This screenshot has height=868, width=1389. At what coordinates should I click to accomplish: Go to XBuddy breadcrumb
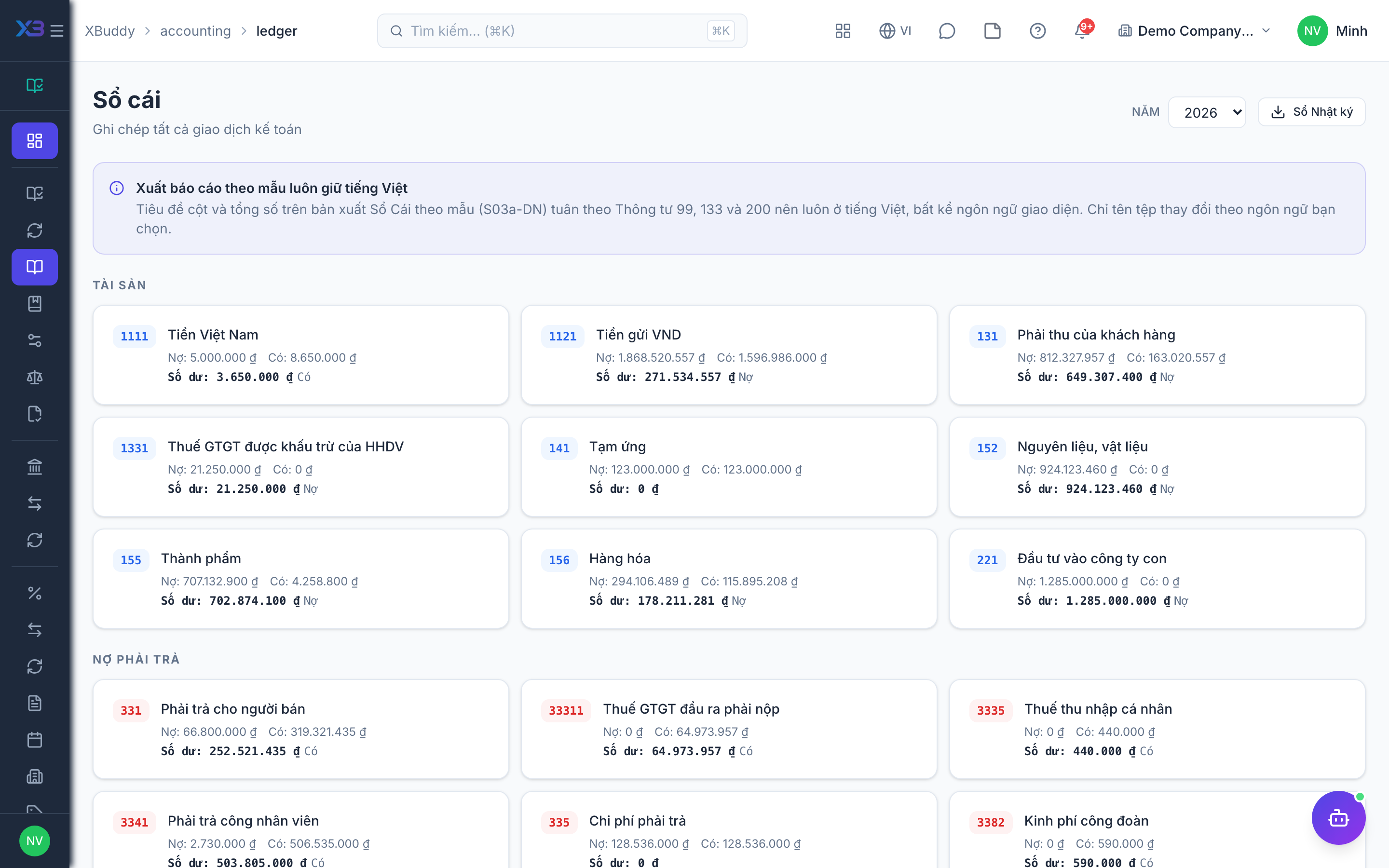[x=109, y=30]
